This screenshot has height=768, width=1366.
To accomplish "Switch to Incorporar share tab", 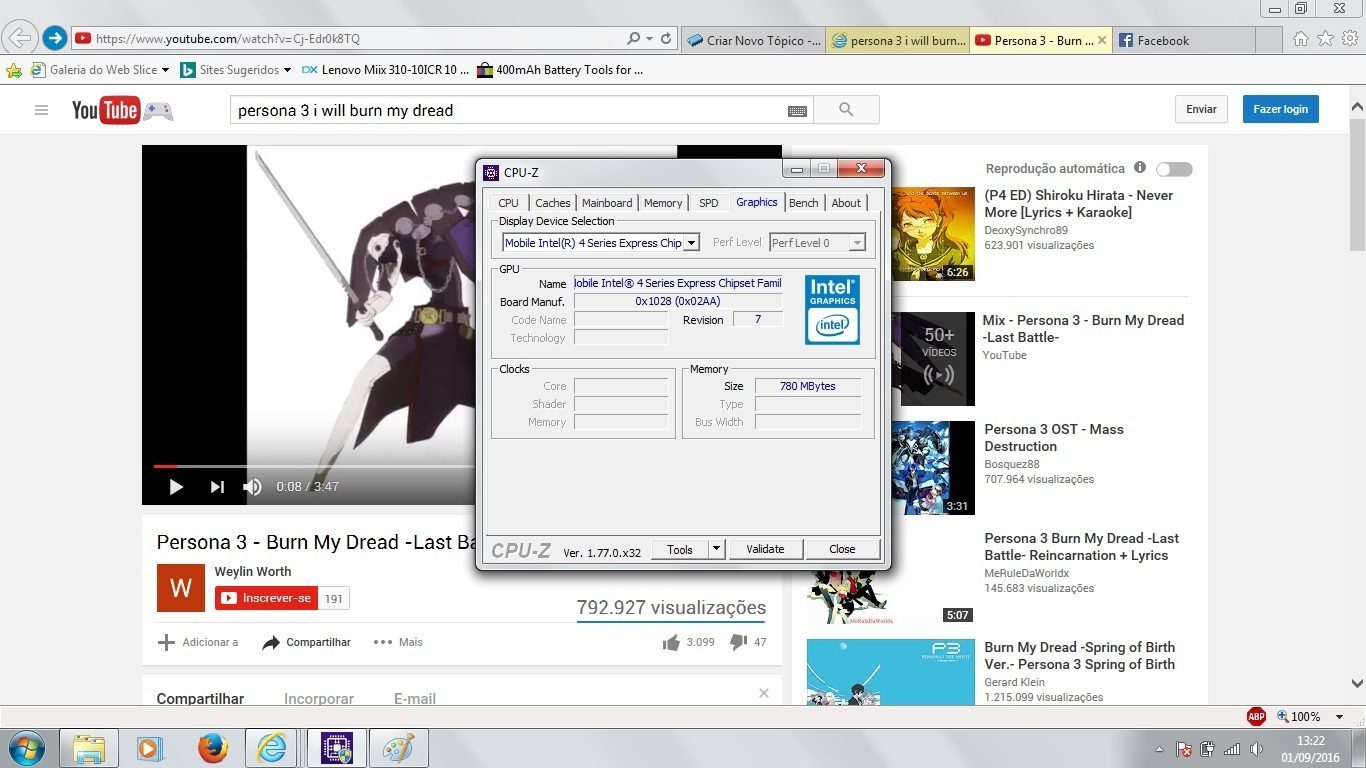I will [x=319, y=699].
